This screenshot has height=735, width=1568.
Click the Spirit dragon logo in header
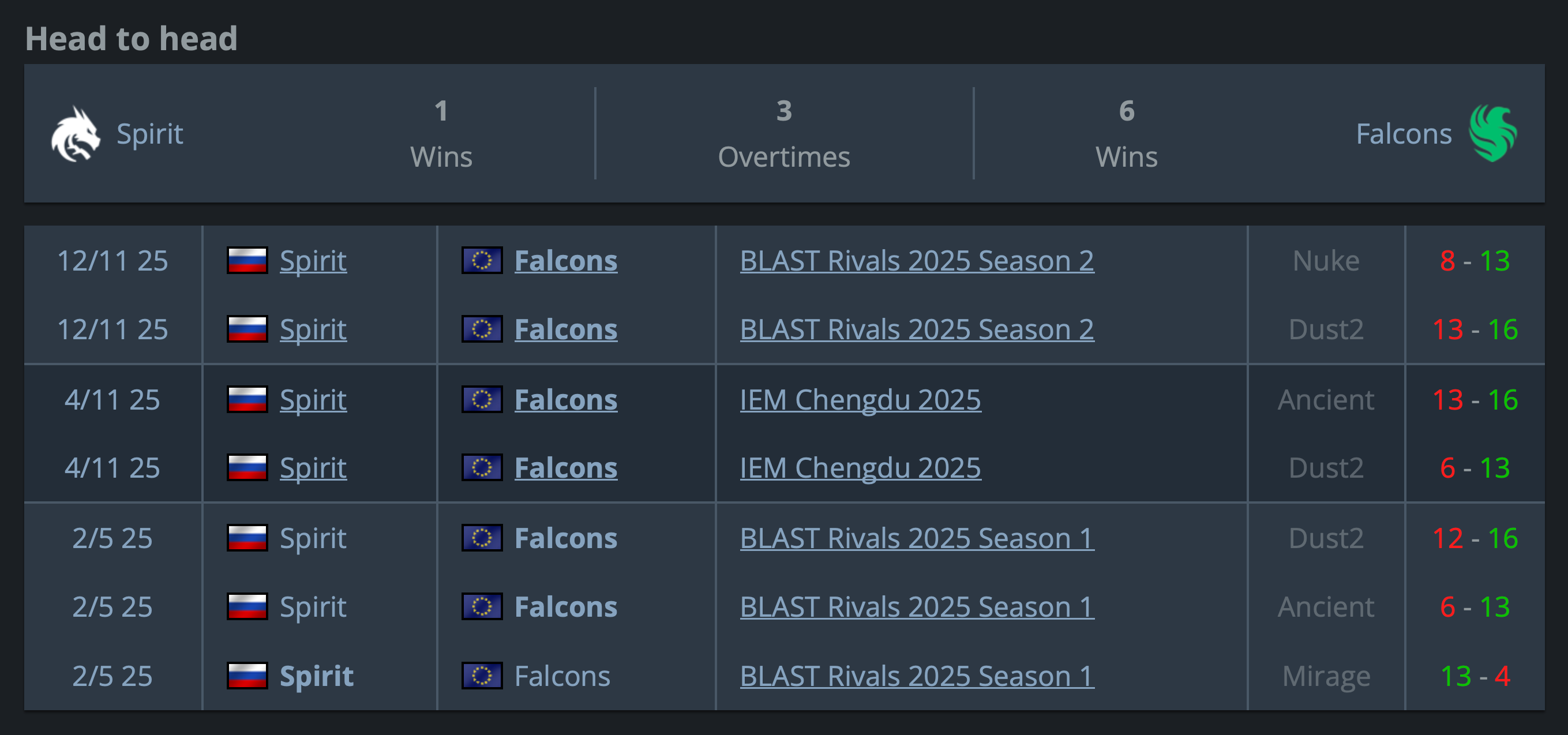[75, 134]
